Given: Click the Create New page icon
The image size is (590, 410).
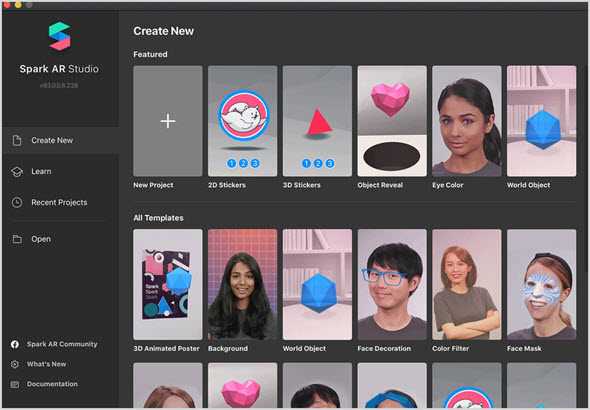Looking at the screenshot, I should click(x=17, y=140).
